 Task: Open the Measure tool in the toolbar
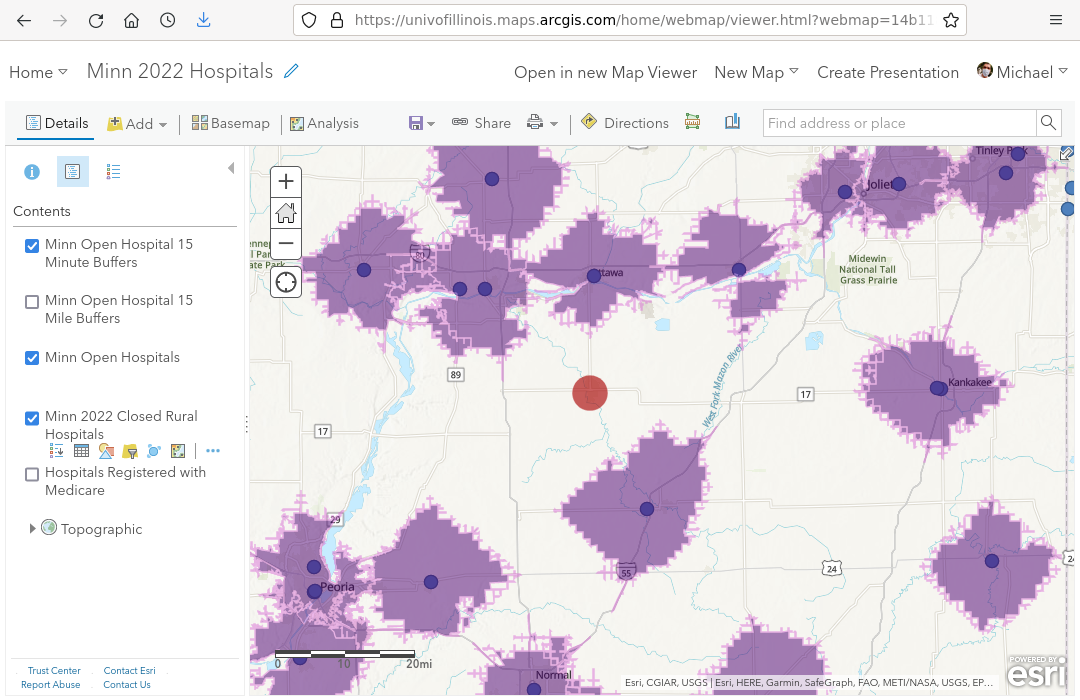click(x=693, y=123)
